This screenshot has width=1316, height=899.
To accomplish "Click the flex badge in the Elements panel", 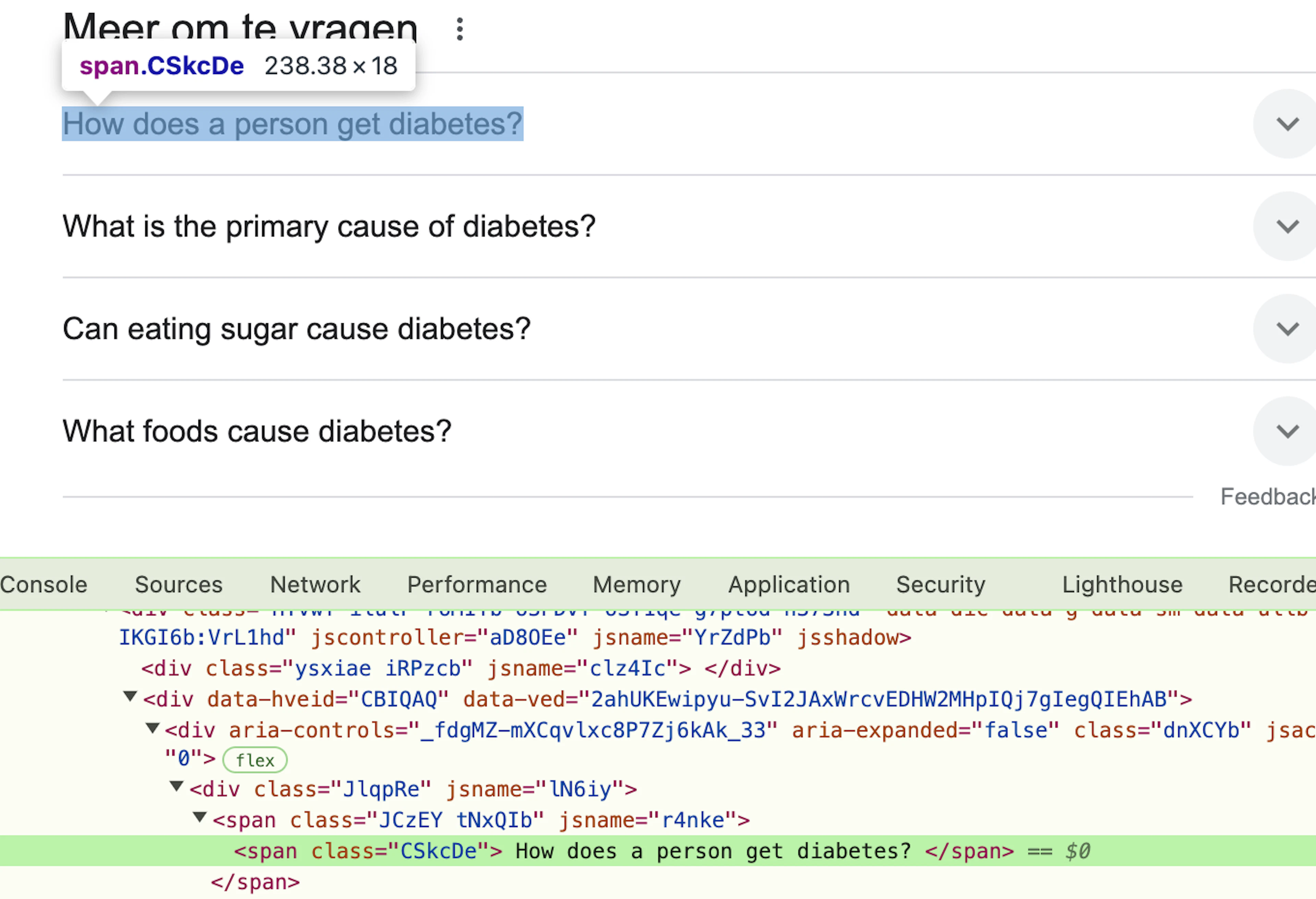I will 255,760.
